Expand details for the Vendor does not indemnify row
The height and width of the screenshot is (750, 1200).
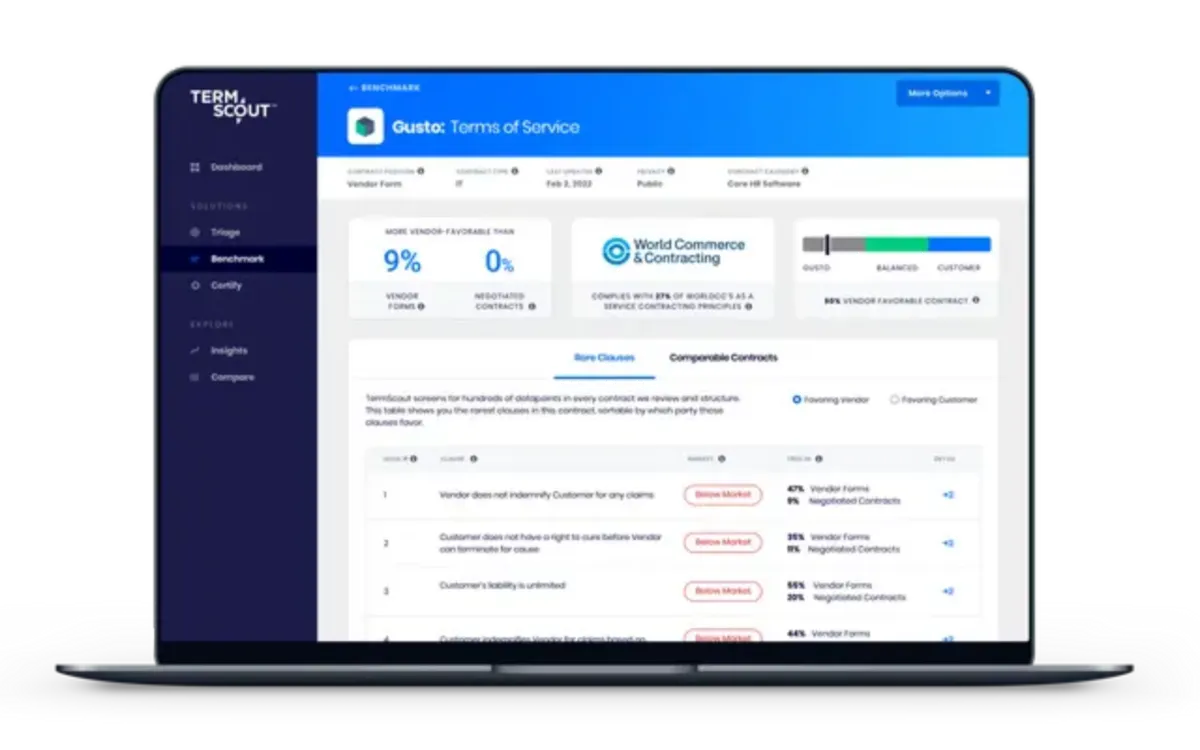pos(947,495)
